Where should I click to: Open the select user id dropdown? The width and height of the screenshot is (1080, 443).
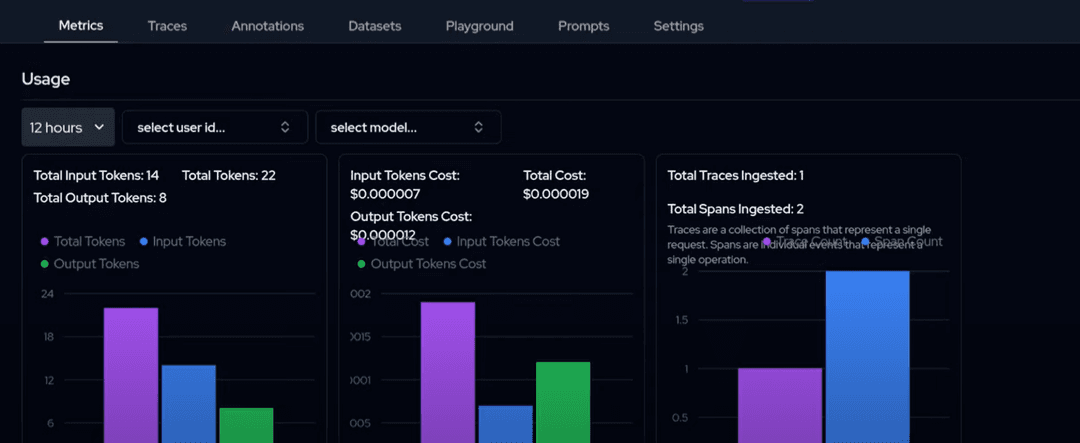coord(214,127)
